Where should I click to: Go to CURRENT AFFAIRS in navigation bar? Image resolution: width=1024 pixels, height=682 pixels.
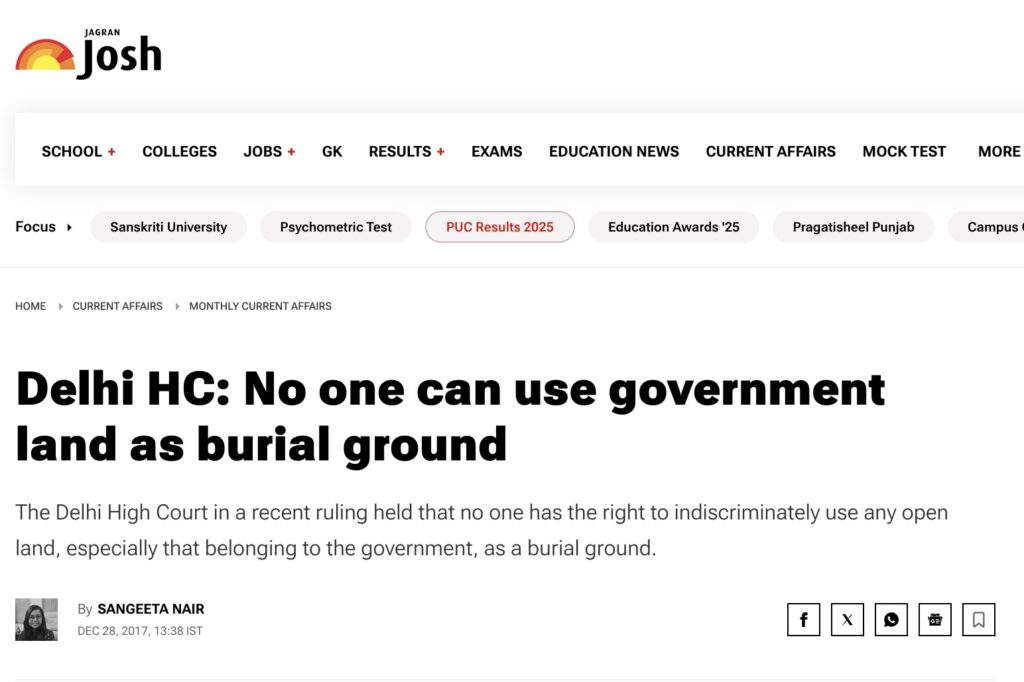[770, 151]
